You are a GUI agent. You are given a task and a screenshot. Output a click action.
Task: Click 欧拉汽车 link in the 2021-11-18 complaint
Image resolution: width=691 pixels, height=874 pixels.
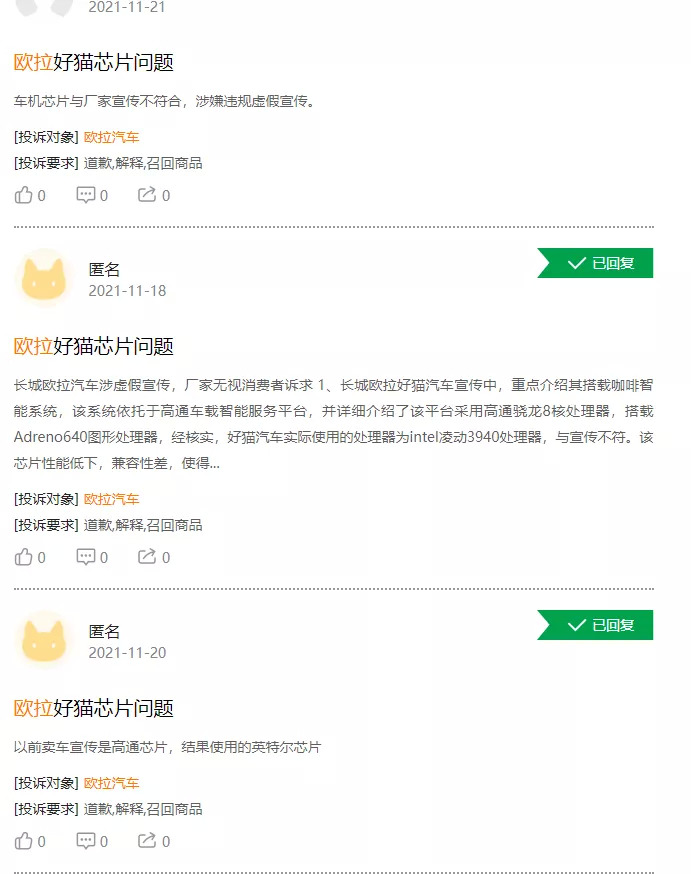[x=111, y=499]
